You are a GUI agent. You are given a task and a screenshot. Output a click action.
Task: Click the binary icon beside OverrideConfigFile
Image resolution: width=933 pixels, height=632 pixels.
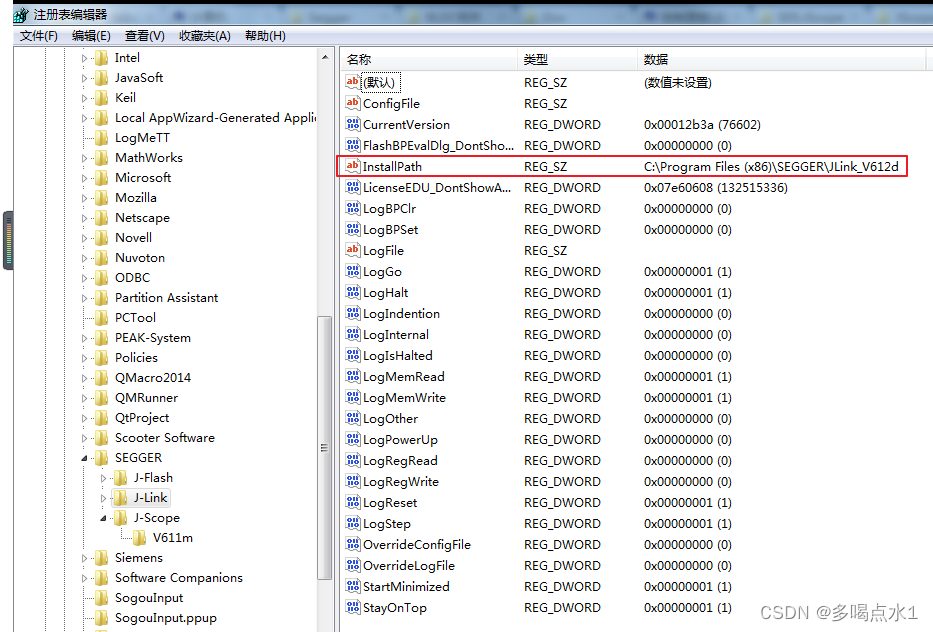pyautogui.click(x=352, y=544)
